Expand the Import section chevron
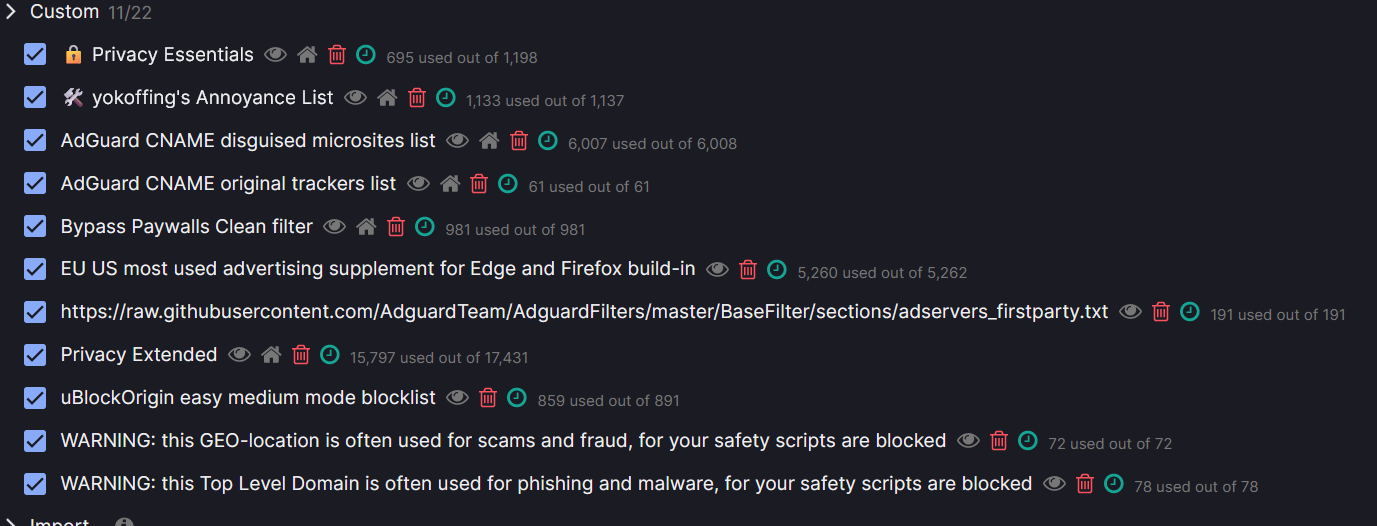The image size is (1377, 526). pos(11,523)
